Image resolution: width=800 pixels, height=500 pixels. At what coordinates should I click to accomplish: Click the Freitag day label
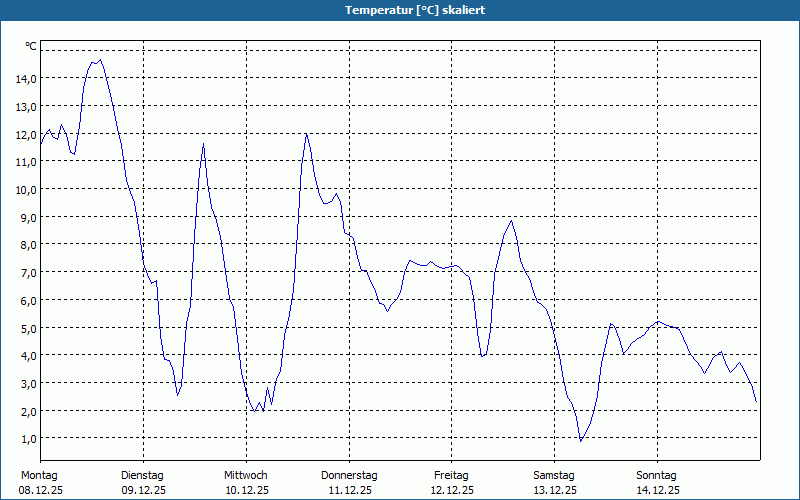coord(452,476)
